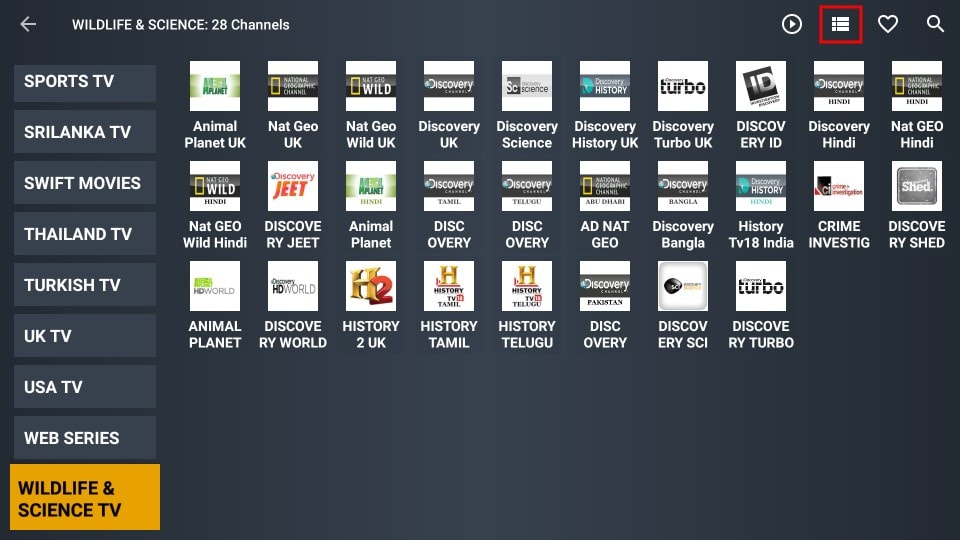Open HISTORY 2 UK channel
Viewport: 960px width, 540px height.
click(x=371, y=306)
